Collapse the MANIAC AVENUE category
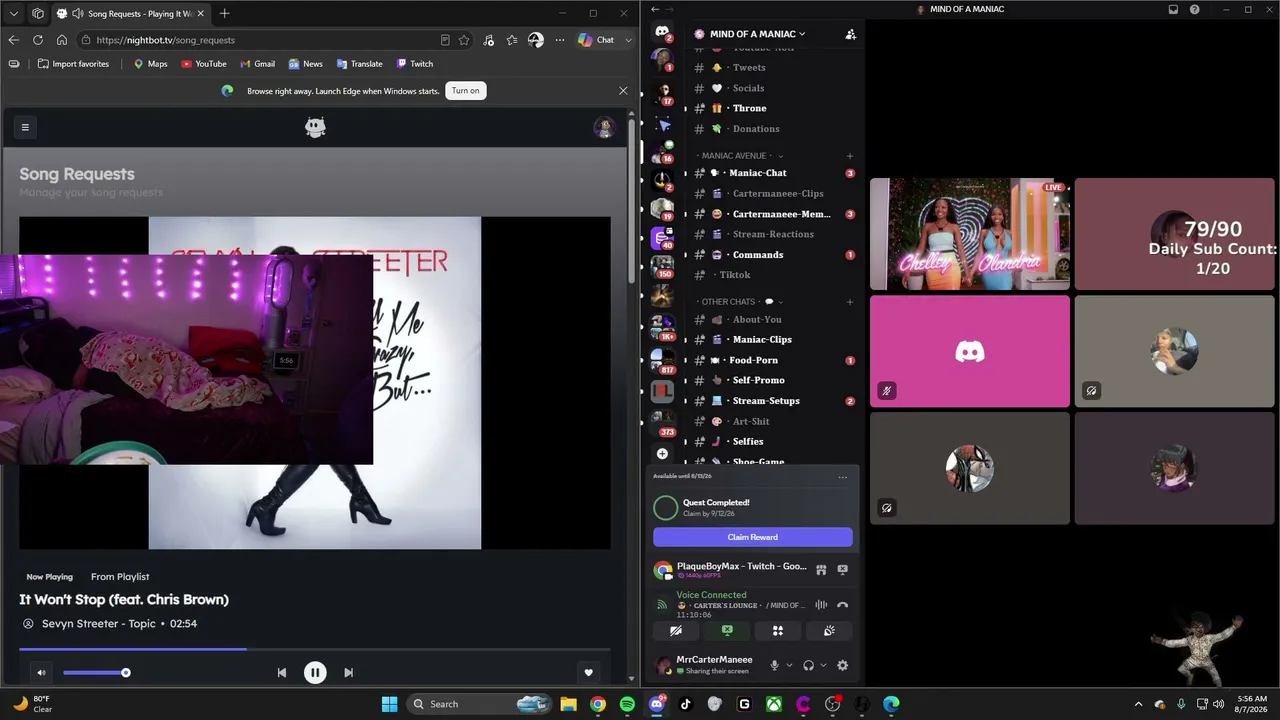The width and height of the screenshot is (1280, 720). tap(742, 156)
